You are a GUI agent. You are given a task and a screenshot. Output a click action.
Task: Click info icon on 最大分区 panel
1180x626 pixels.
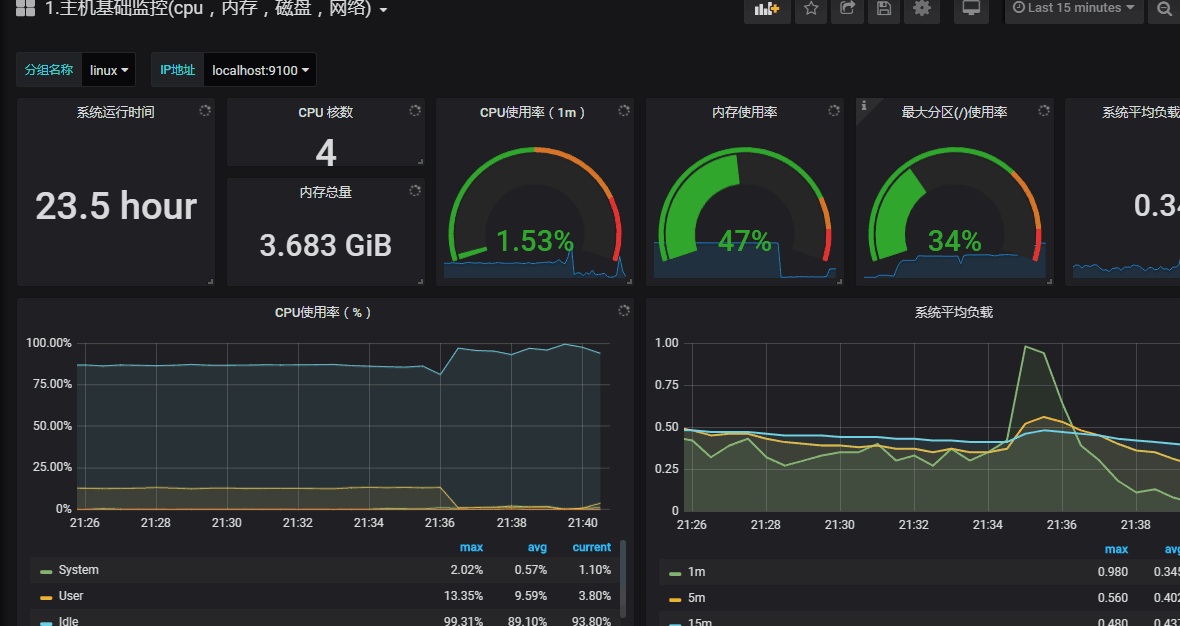864,105
